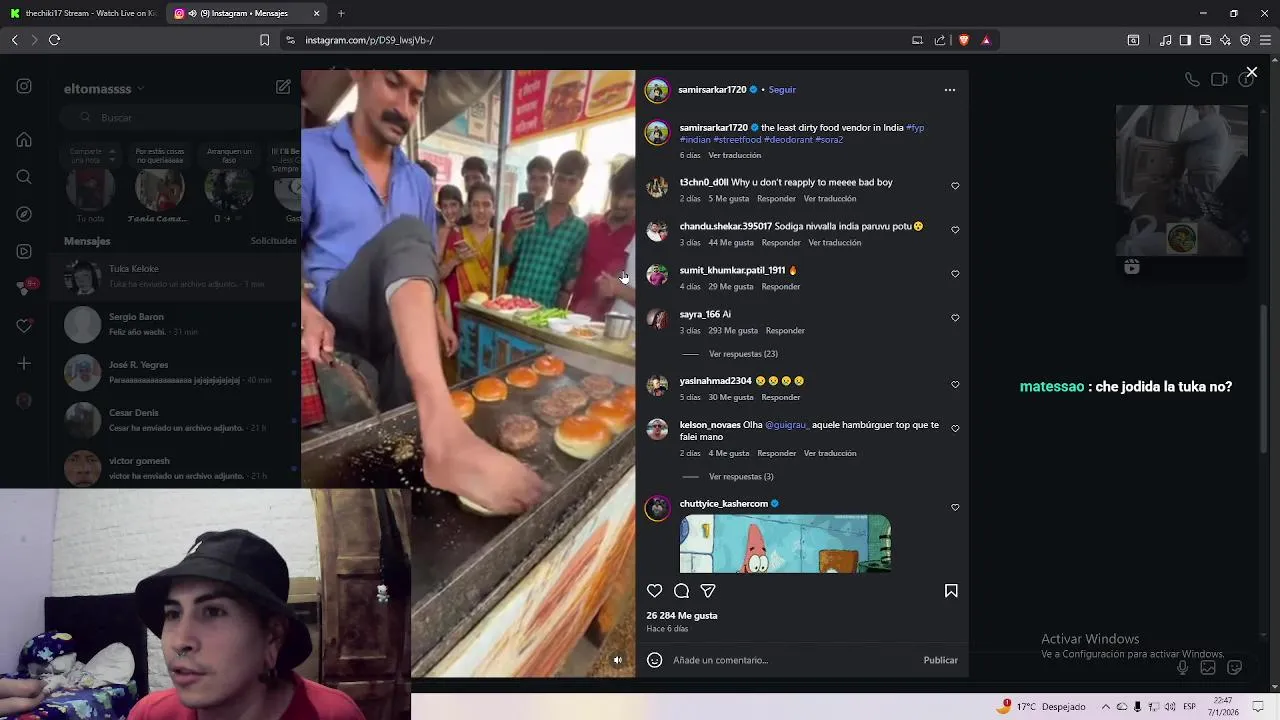
Task: Reload the current page
Action: point(54,40)
